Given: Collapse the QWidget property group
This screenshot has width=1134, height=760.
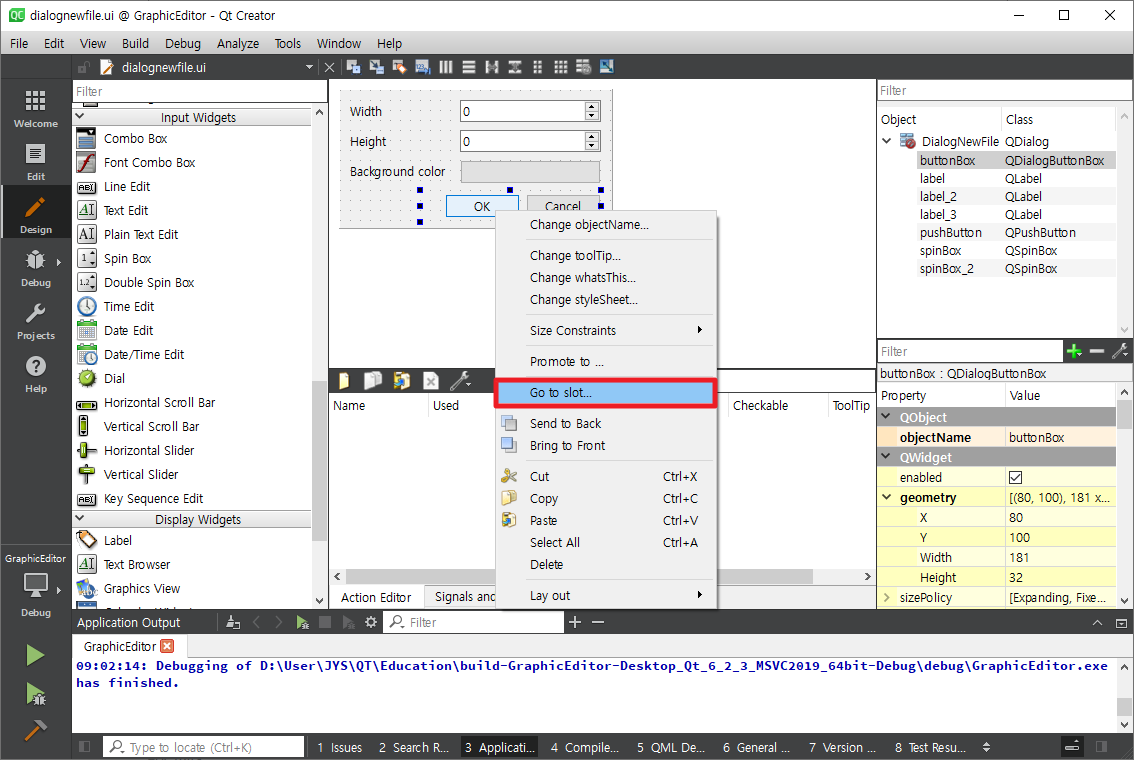Looking at the screenshot, I should coord(886,457).
